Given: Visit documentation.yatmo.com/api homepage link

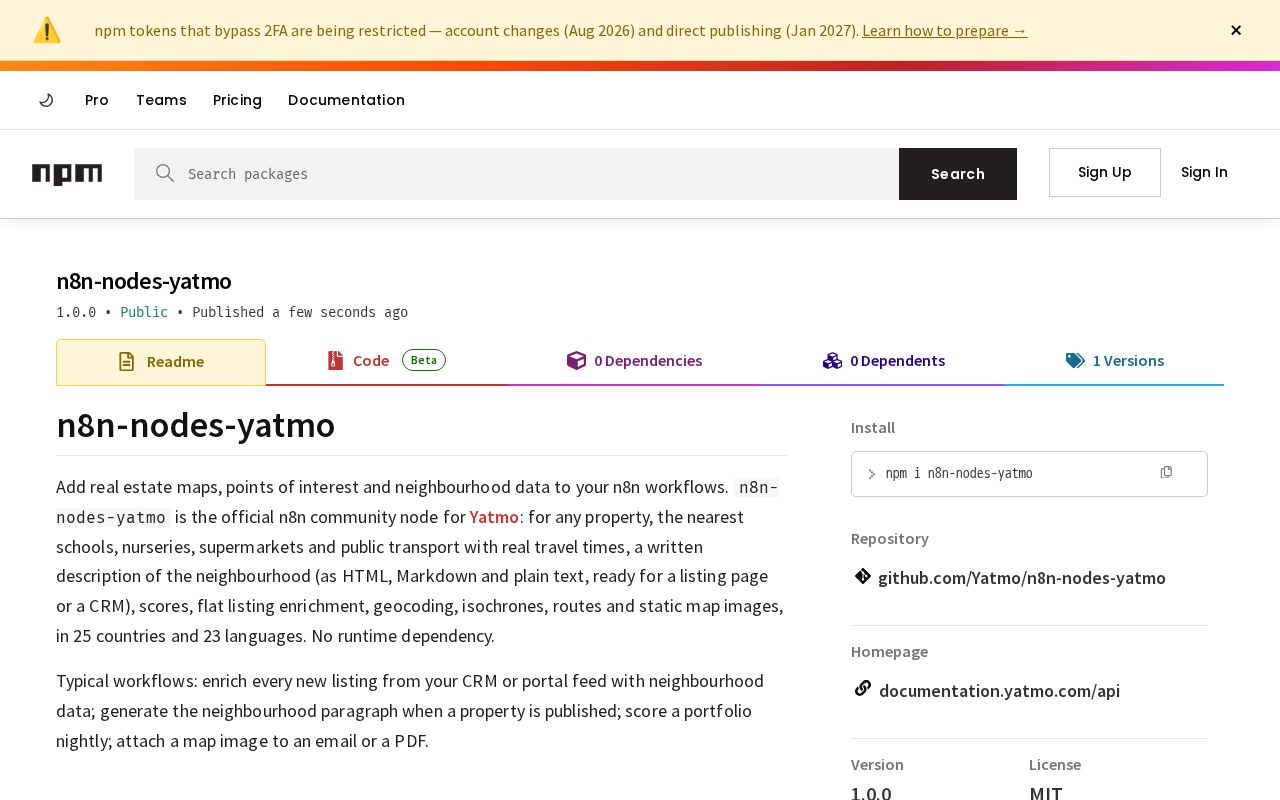Looking at the screenshot, I should click(999, 691).
